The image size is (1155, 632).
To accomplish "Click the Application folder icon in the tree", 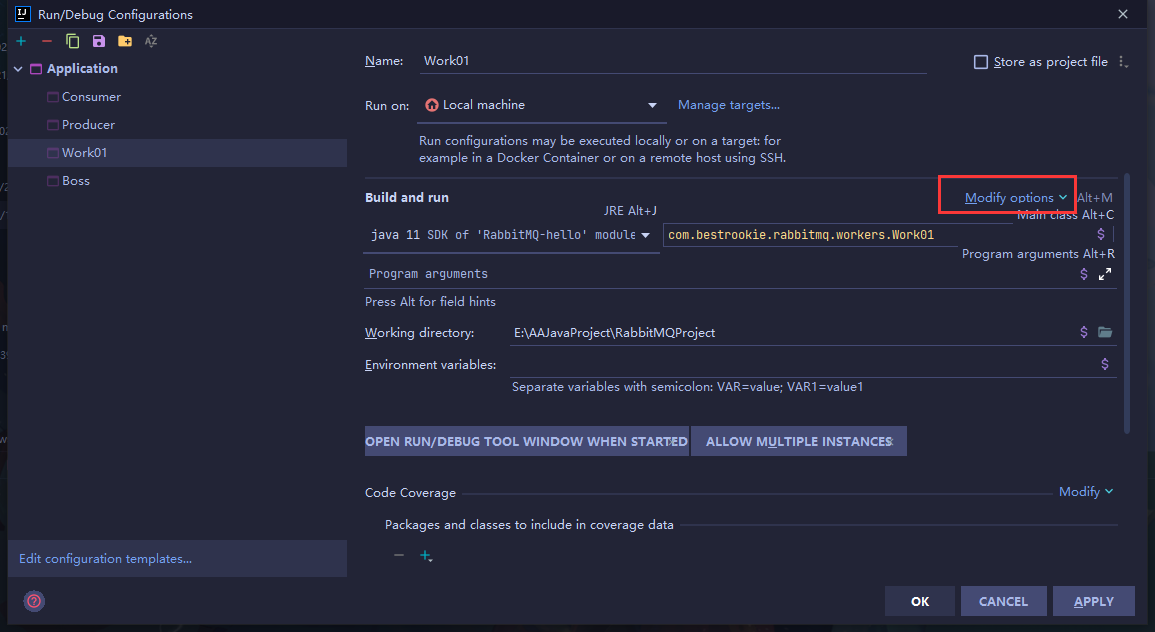I will pos(36,69).
